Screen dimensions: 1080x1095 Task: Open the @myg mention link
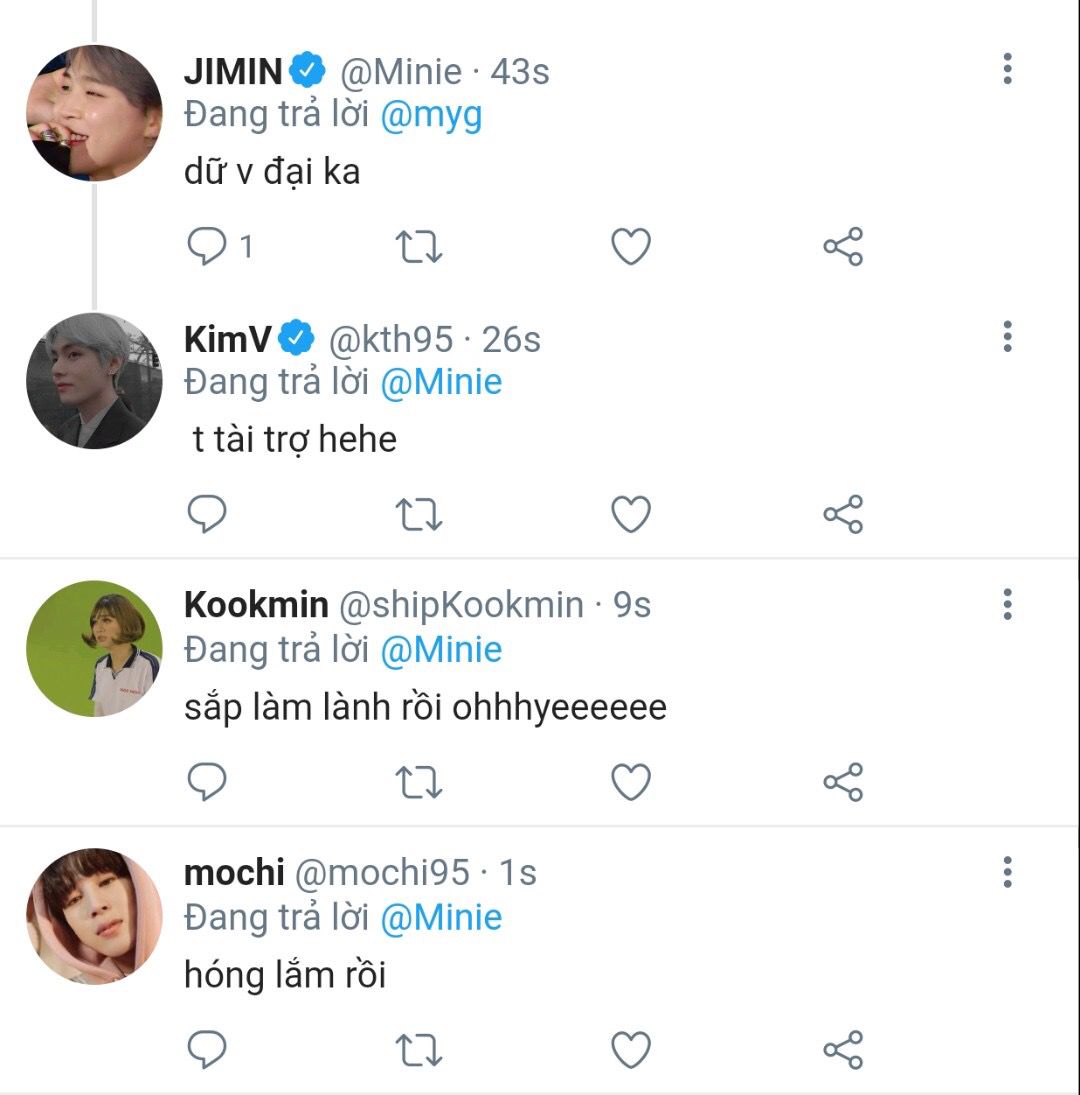pos(431,116)
